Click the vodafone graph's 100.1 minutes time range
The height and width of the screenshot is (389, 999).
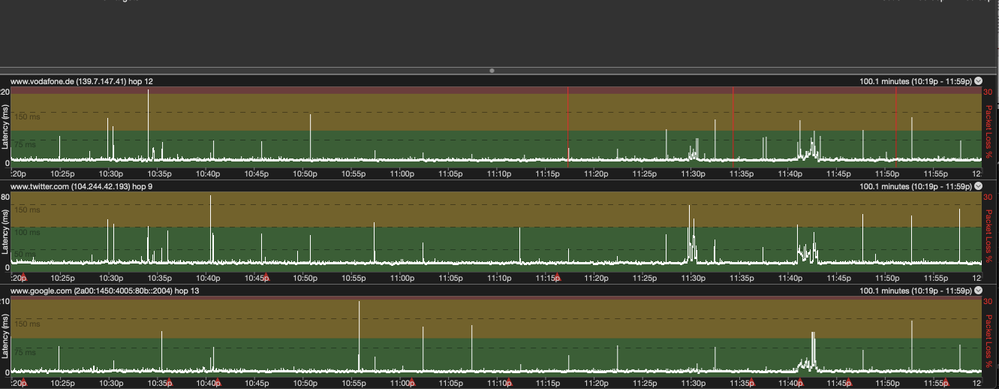[x=916, y=81]
